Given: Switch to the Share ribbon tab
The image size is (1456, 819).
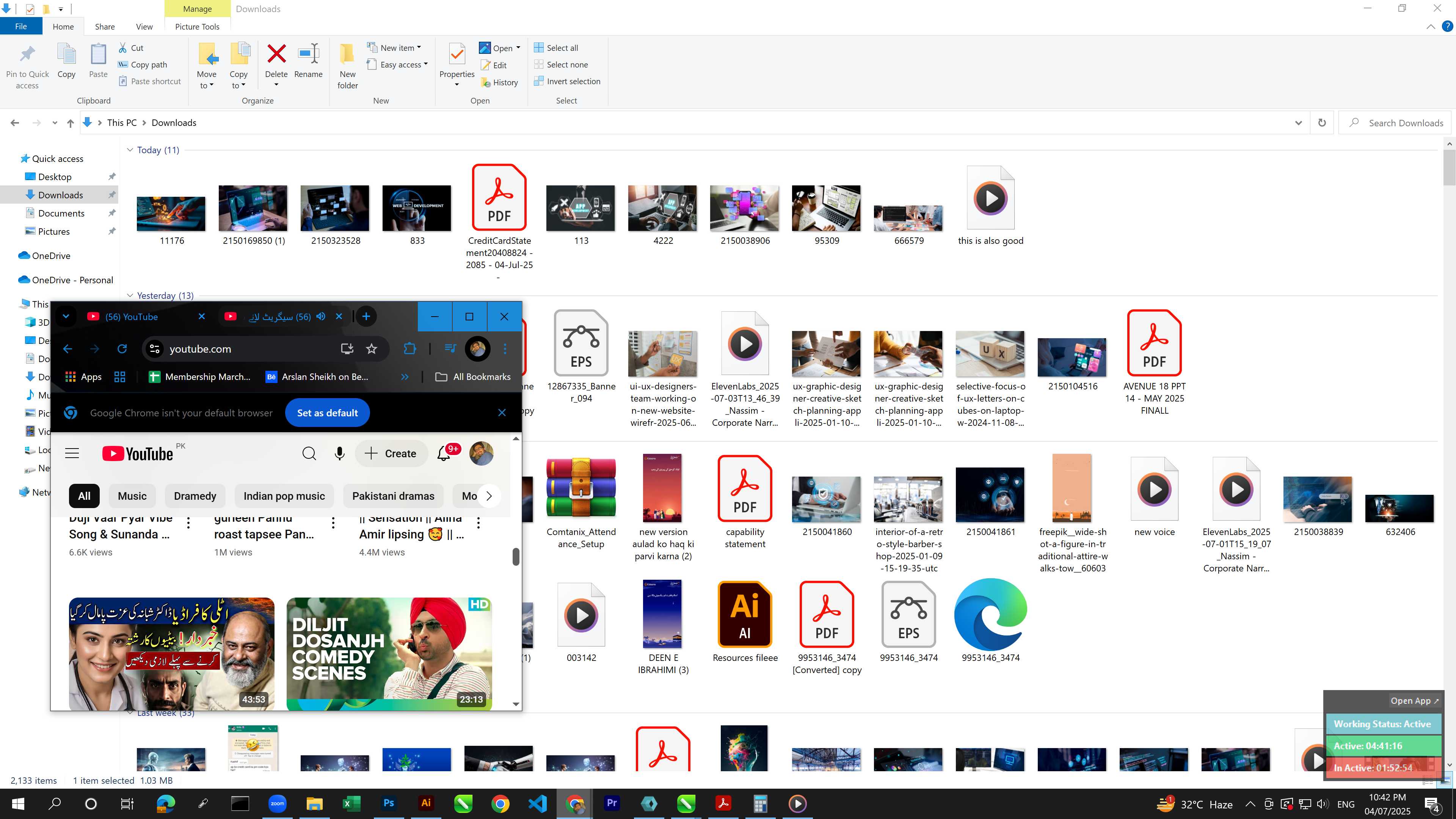Looking at the screenshot, I should [105, 27].
